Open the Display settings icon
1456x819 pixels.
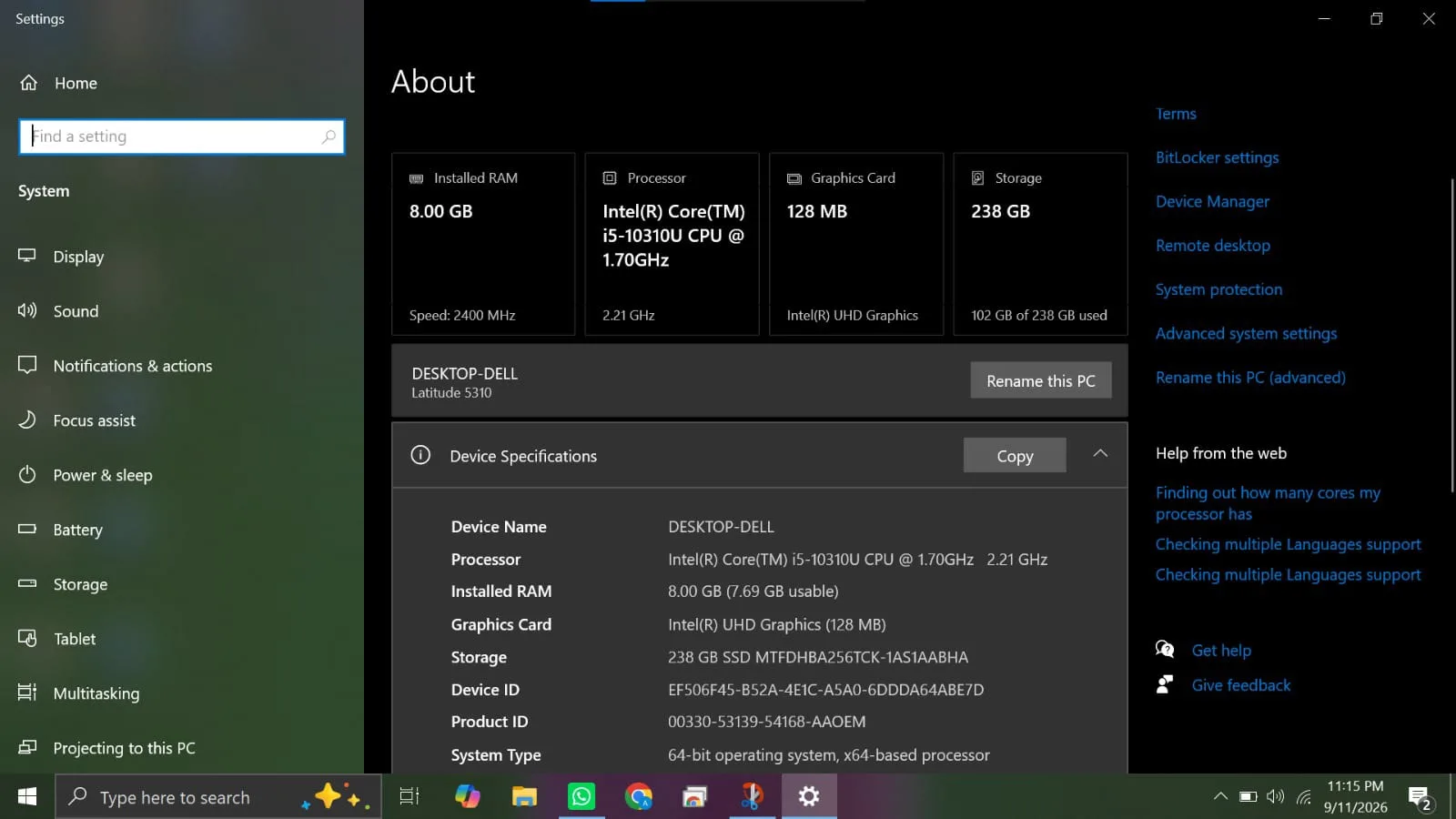tap(27, 256)
